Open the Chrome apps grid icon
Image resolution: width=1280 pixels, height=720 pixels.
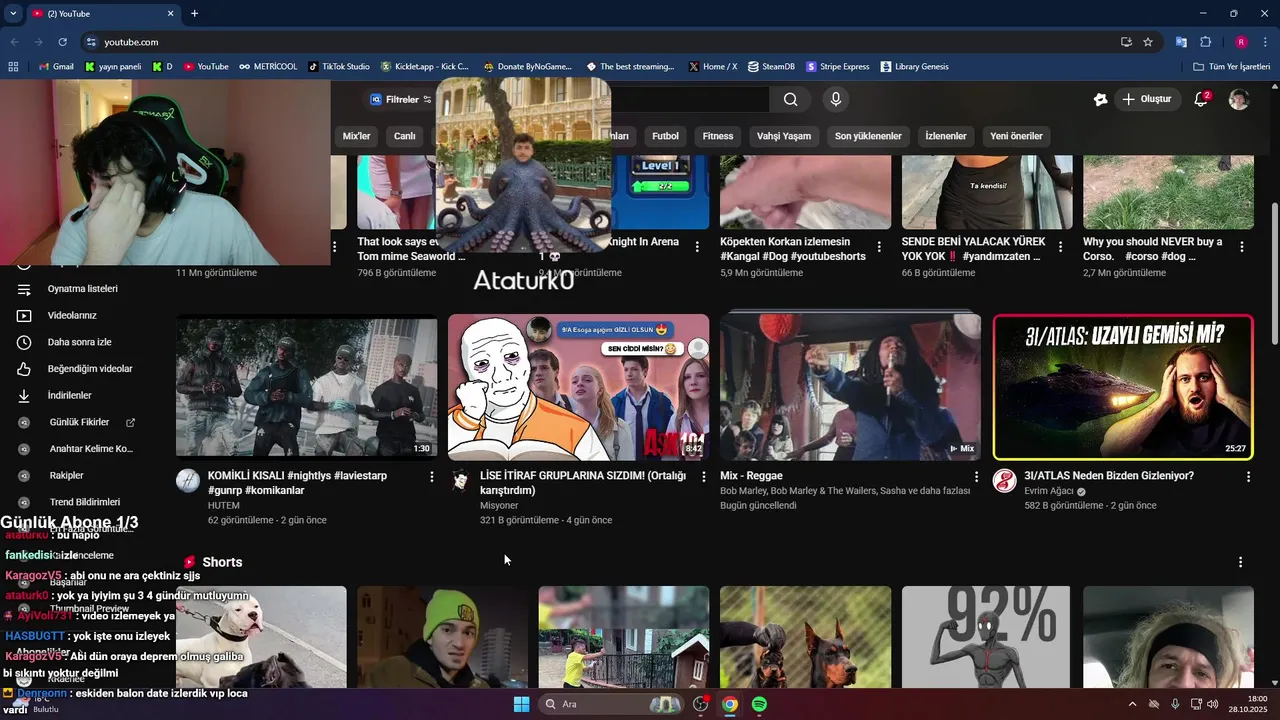(x=13, y=67)
